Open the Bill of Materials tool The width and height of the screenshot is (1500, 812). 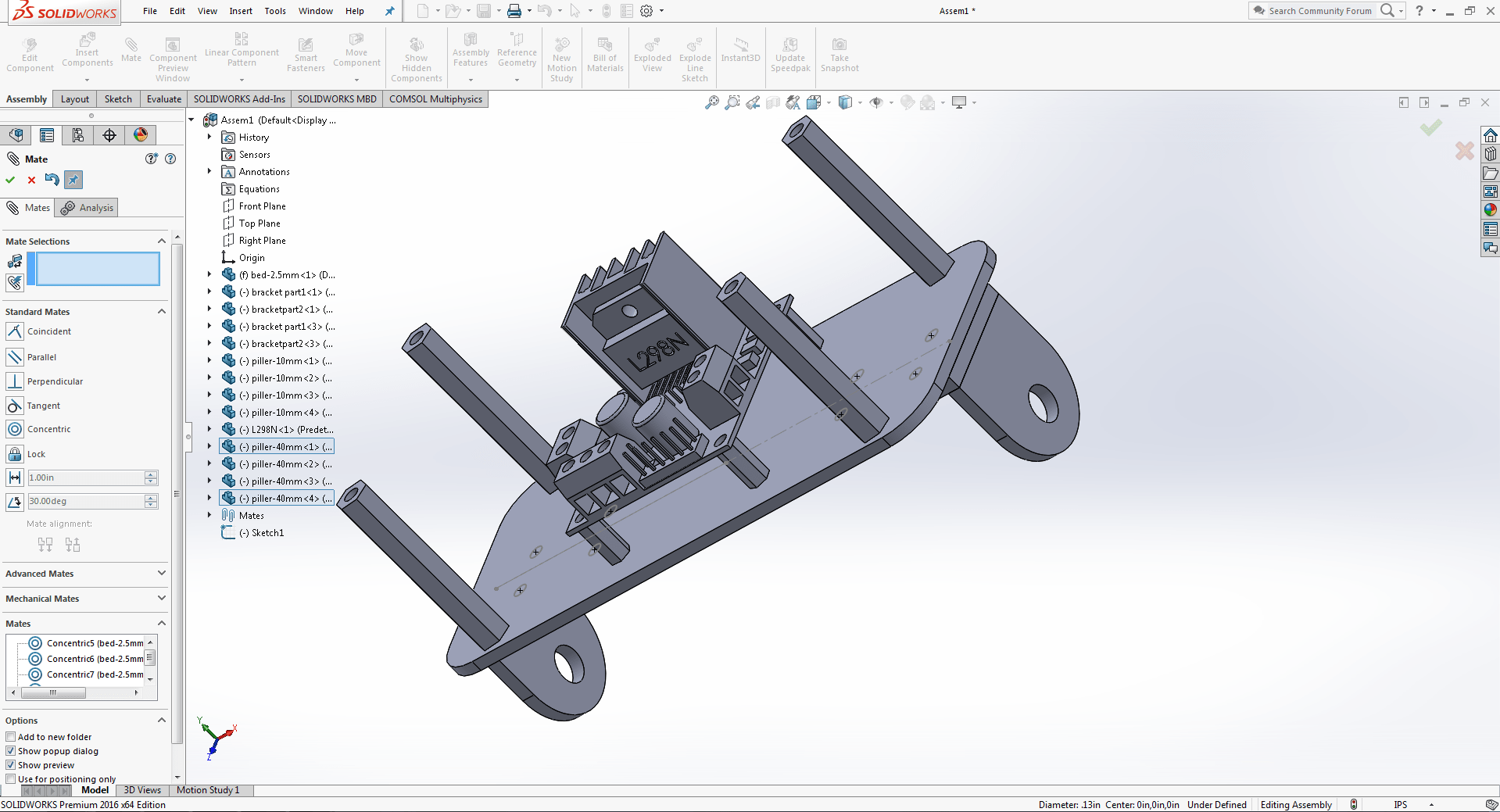coord(605,55)
